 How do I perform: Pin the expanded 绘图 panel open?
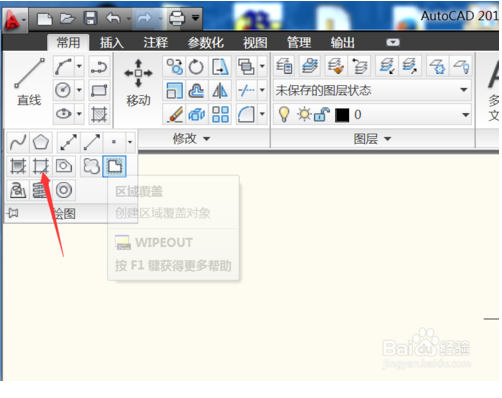[x=13, y=213]
